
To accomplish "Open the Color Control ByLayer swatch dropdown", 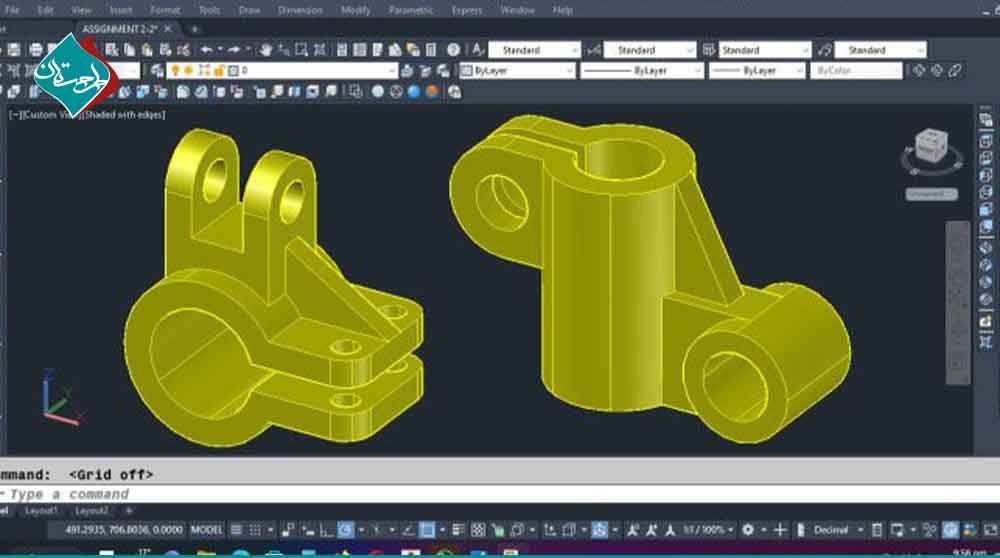I will click(518, 70).
